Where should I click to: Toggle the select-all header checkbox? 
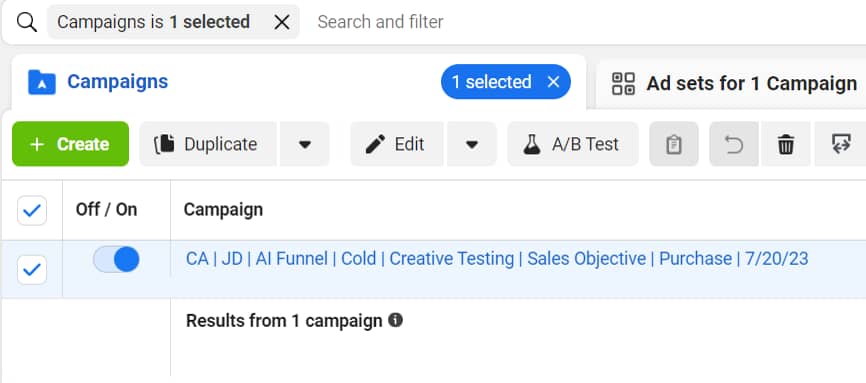coord(32,211)
